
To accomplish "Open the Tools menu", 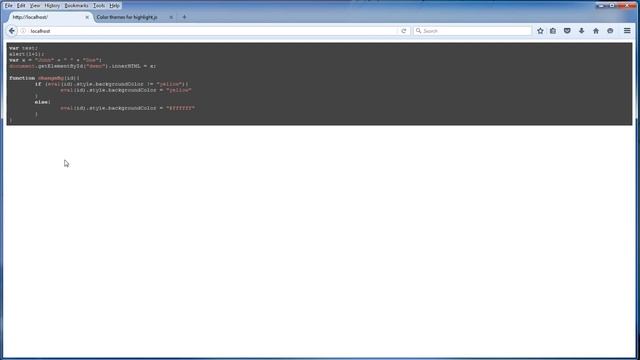I will point(99,6).
